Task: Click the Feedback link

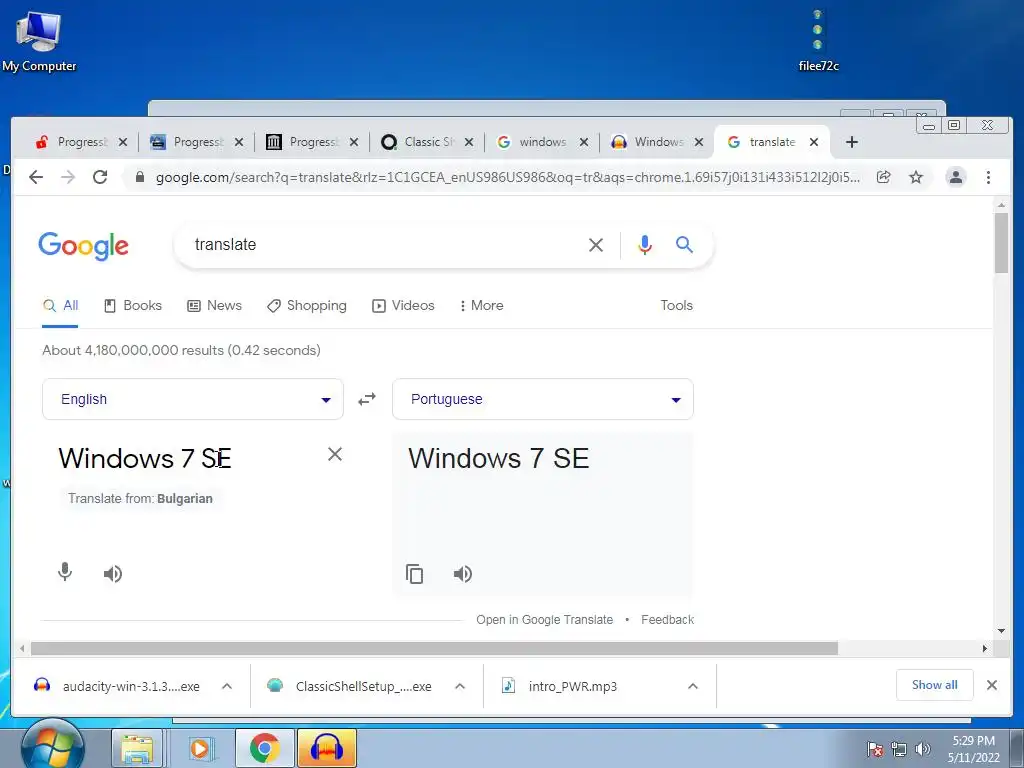Action: (667, 620)
